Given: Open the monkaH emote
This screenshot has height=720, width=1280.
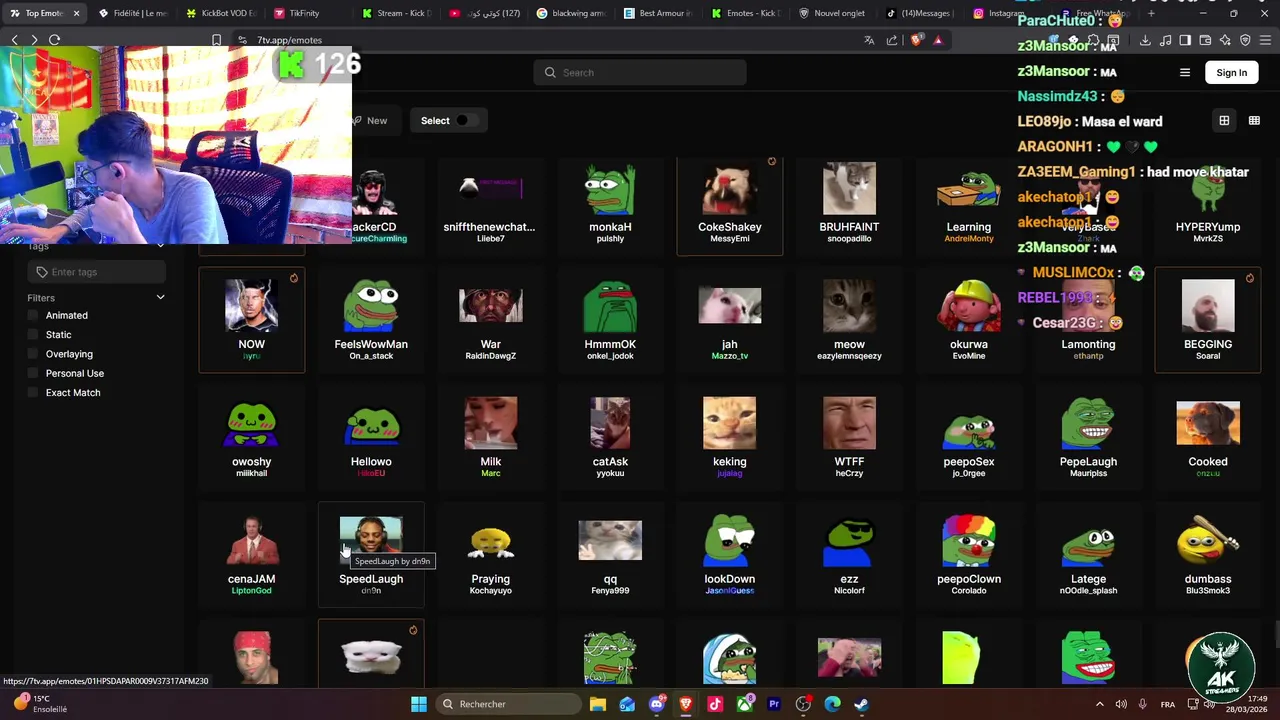Looking at the screenshot, I should [610, 205].
